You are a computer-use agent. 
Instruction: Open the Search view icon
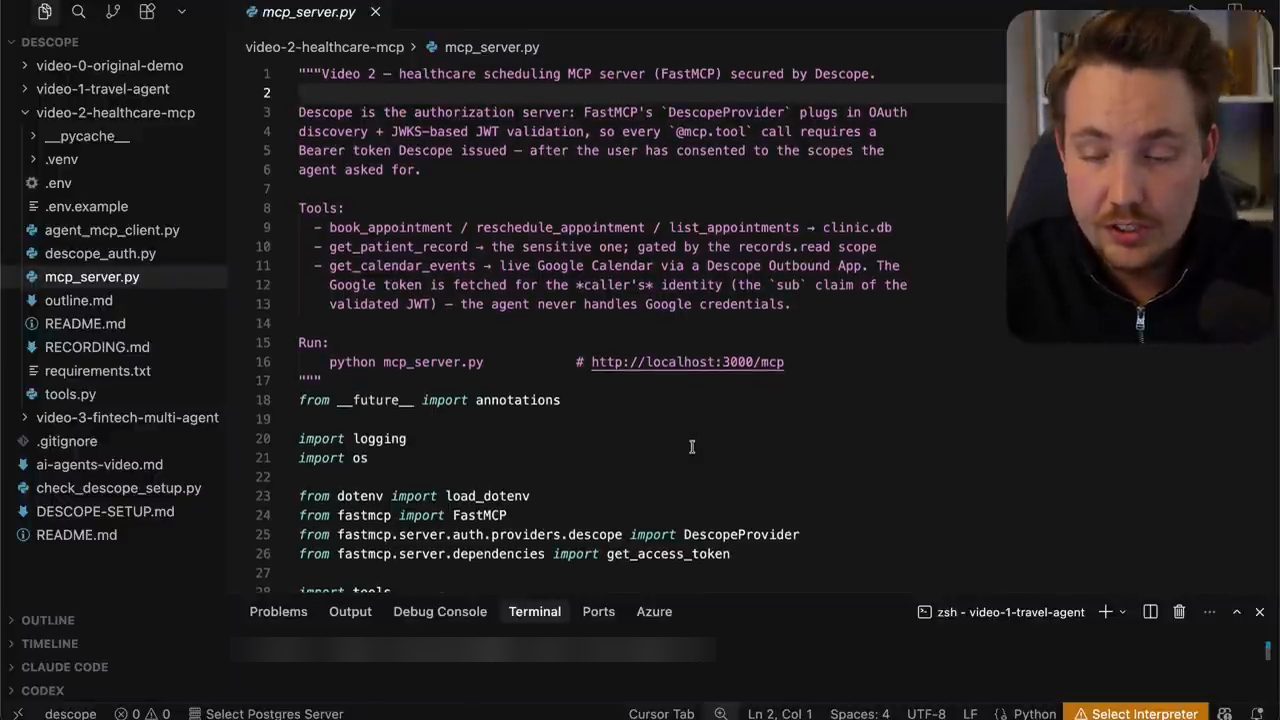[79, 12]
